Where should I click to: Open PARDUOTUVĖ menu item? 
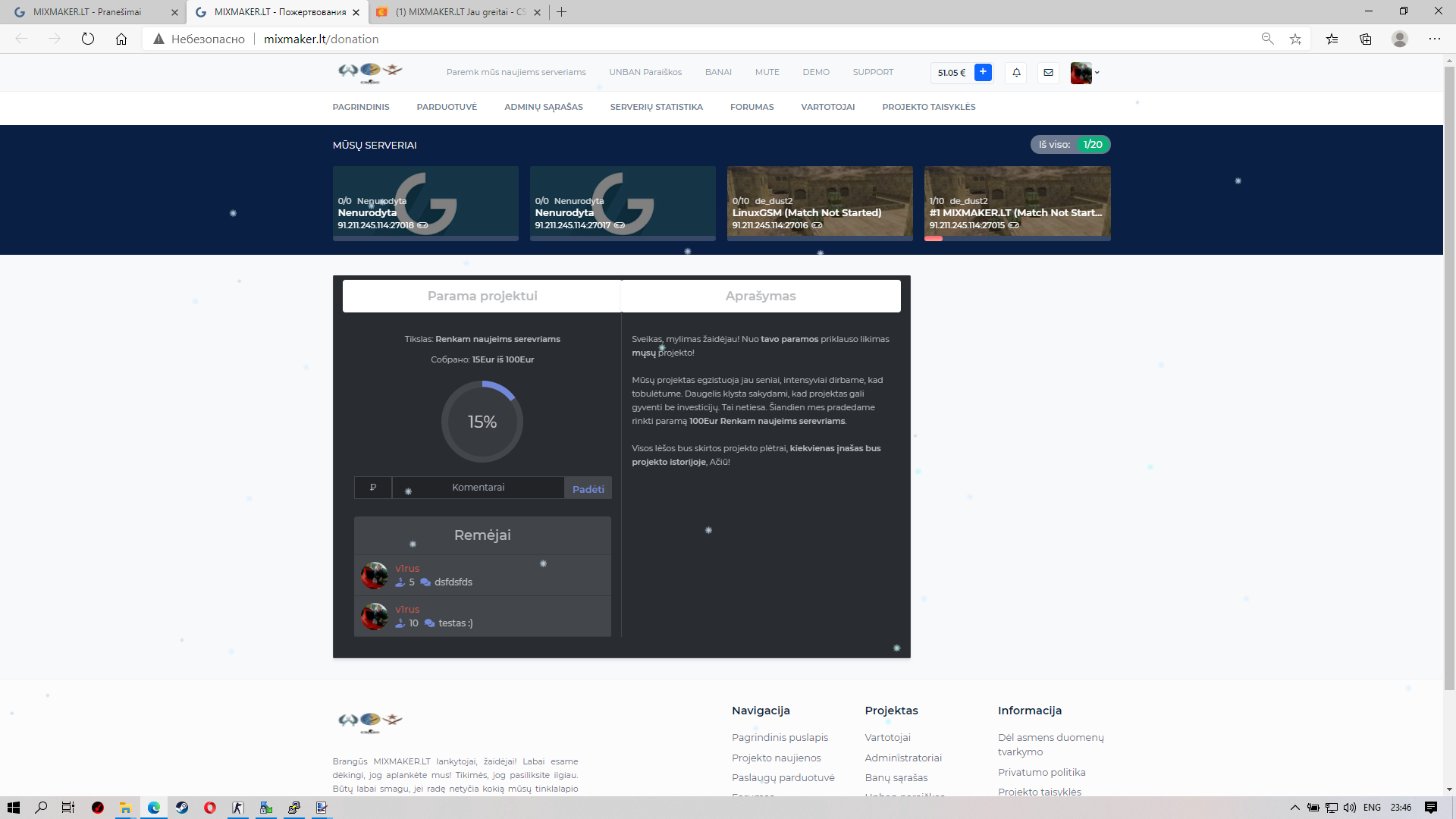pos(447,107)
